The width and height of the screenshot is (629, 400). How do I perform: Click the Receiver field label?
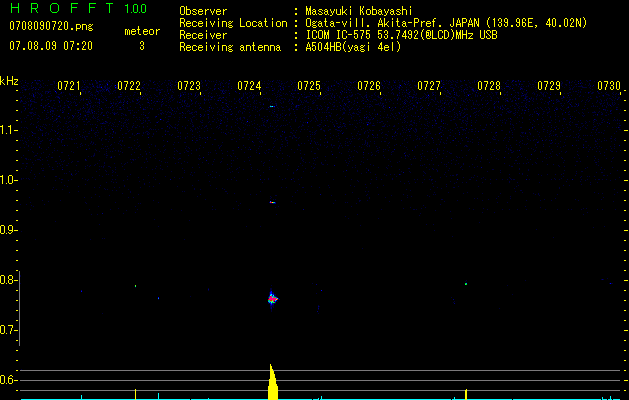click(203, 35)
